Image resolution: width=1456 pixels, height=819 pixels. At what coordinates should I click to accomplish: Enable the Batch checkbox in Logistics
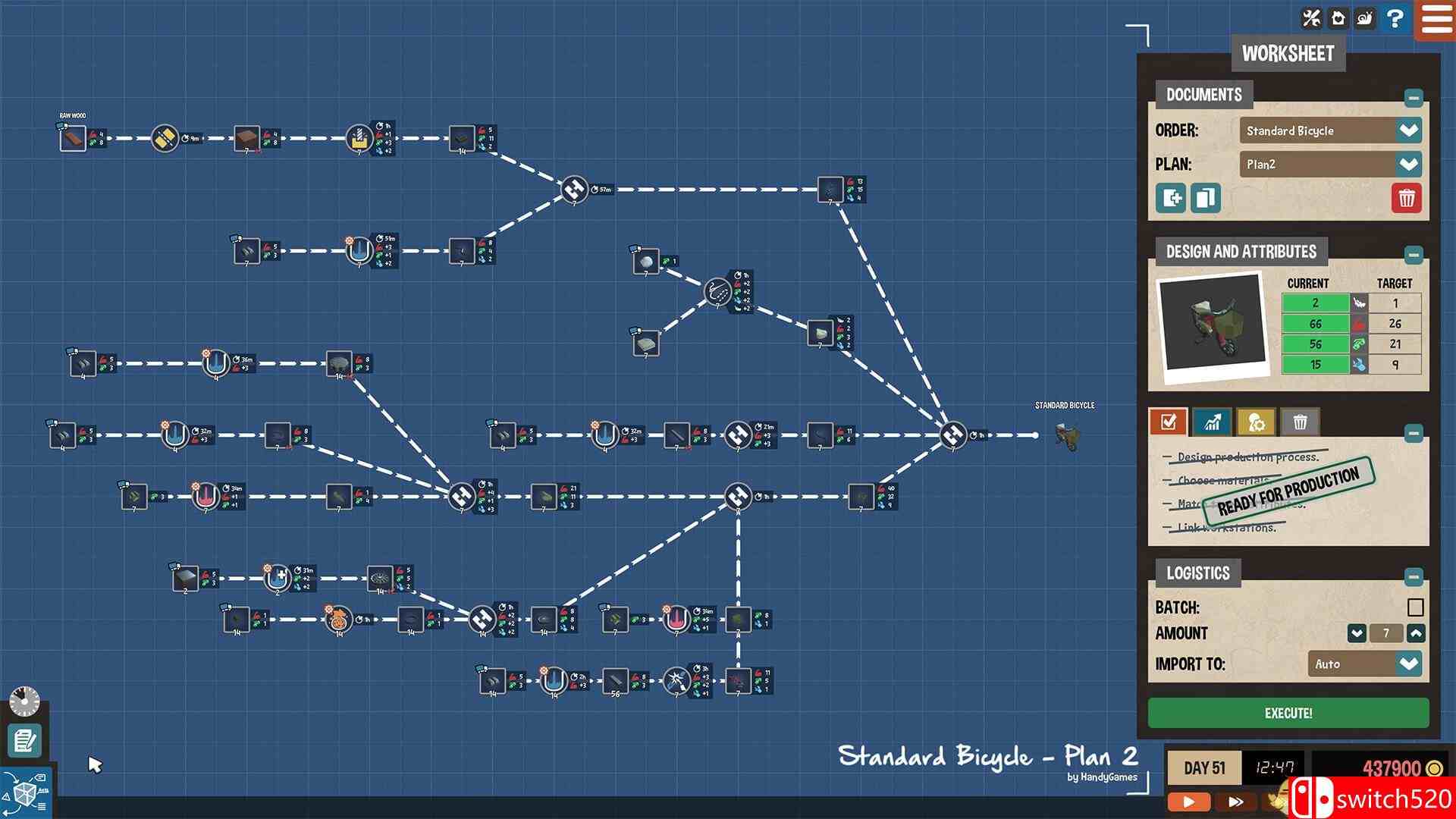pos(1415,607)
